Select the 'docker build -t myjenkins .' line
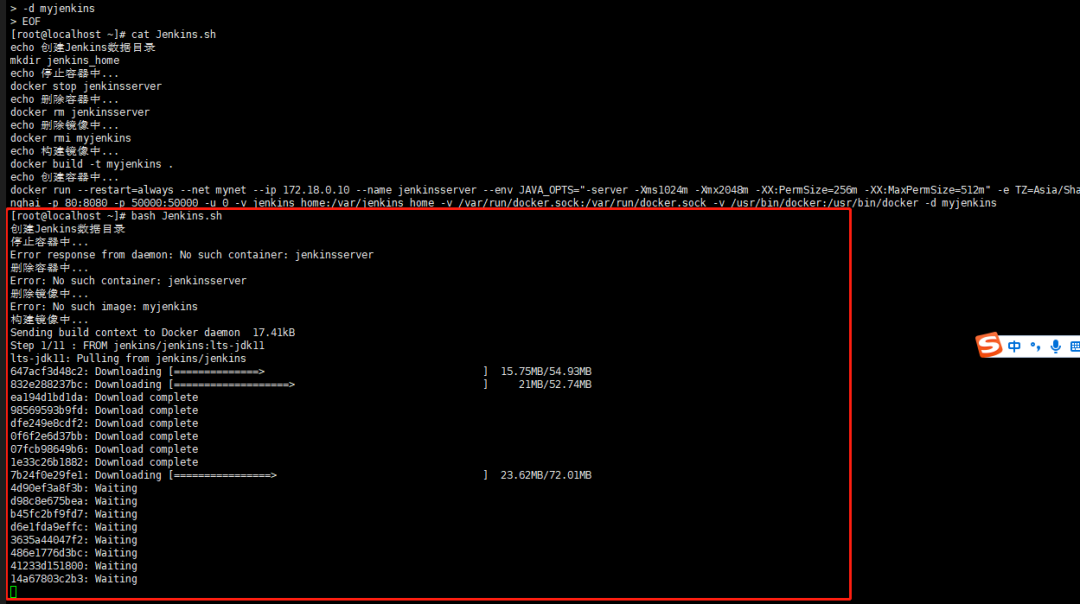 92,165
